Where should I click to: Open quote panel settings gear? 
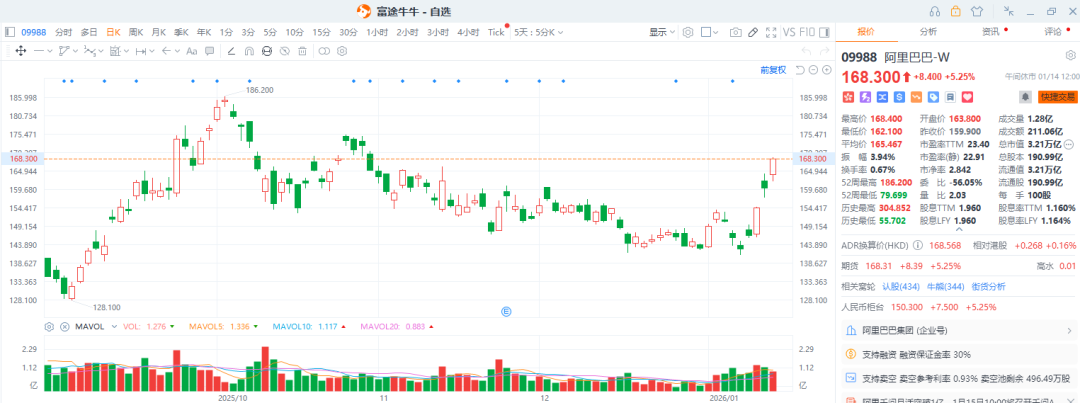pos(1070,55)
